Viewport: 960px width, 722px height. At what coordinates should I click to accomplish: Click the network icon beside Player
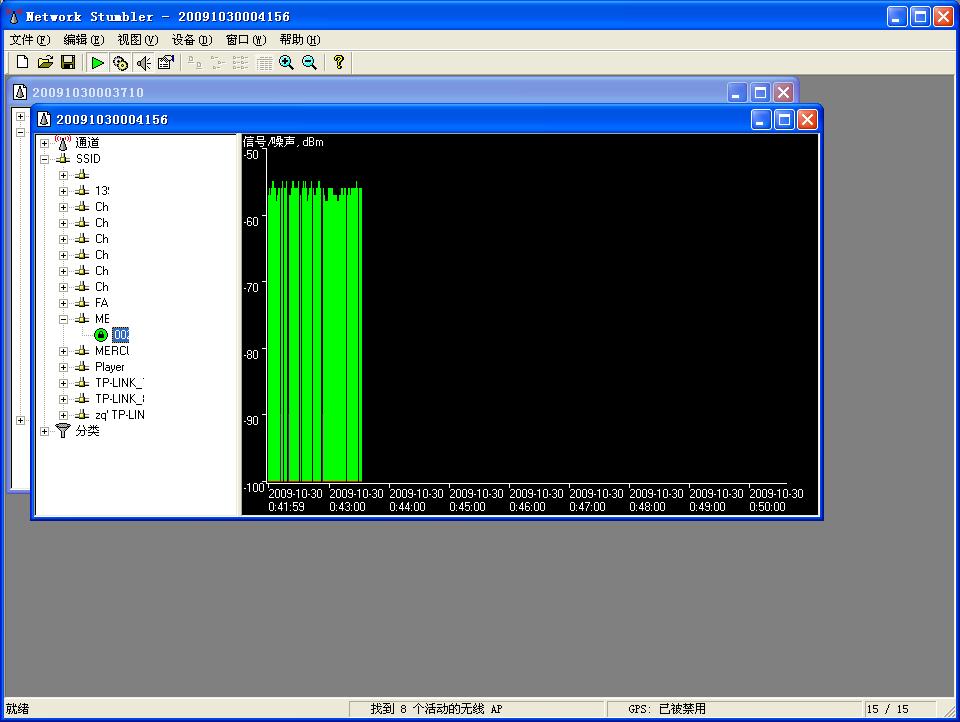[82, 367]
